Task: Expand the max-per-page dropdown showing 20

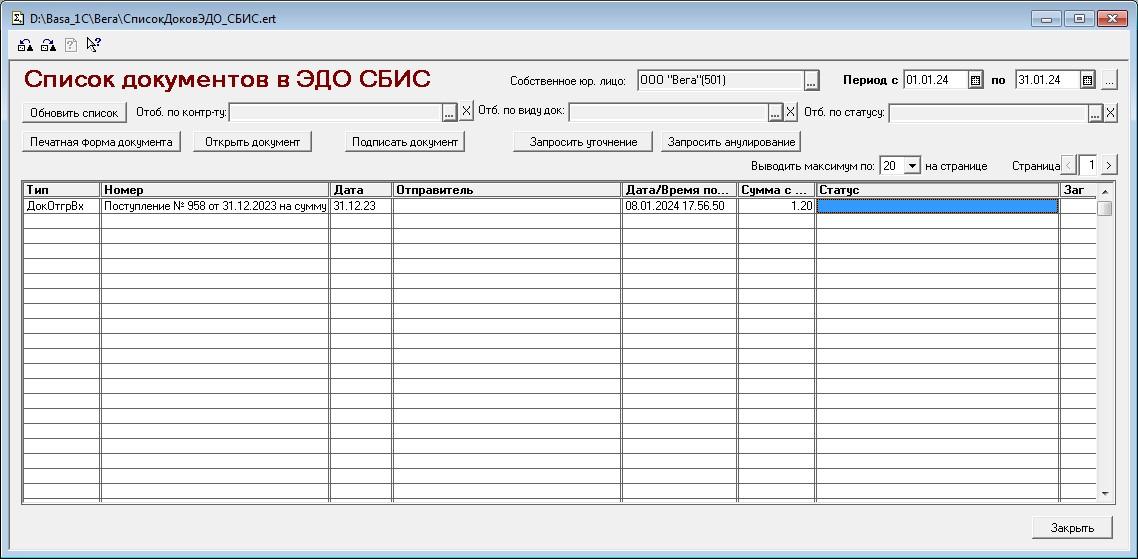Action: (x=912, y=166)
